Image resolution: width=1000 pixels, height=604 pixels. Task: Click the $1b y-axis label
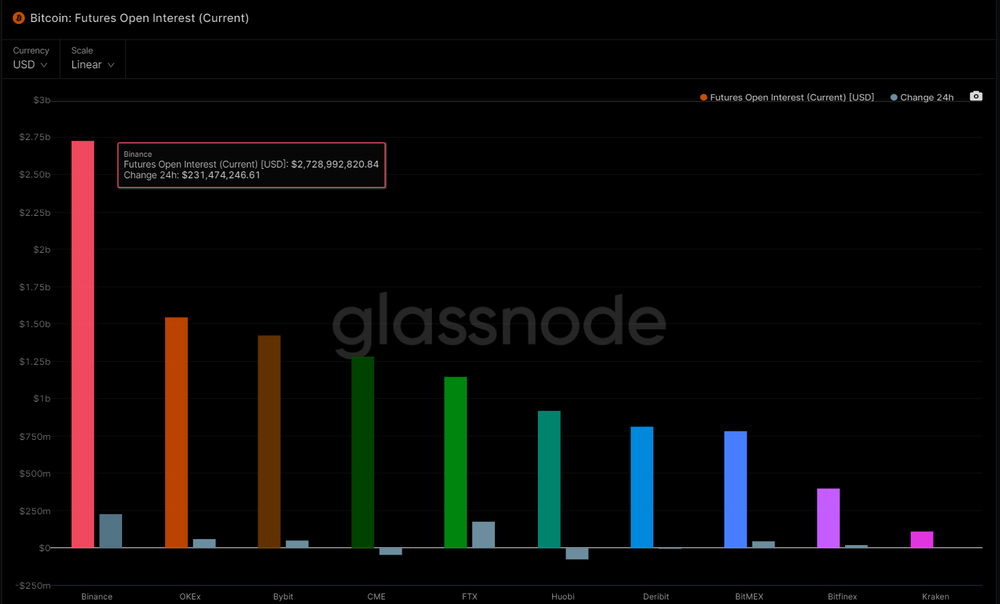point(41,399)
